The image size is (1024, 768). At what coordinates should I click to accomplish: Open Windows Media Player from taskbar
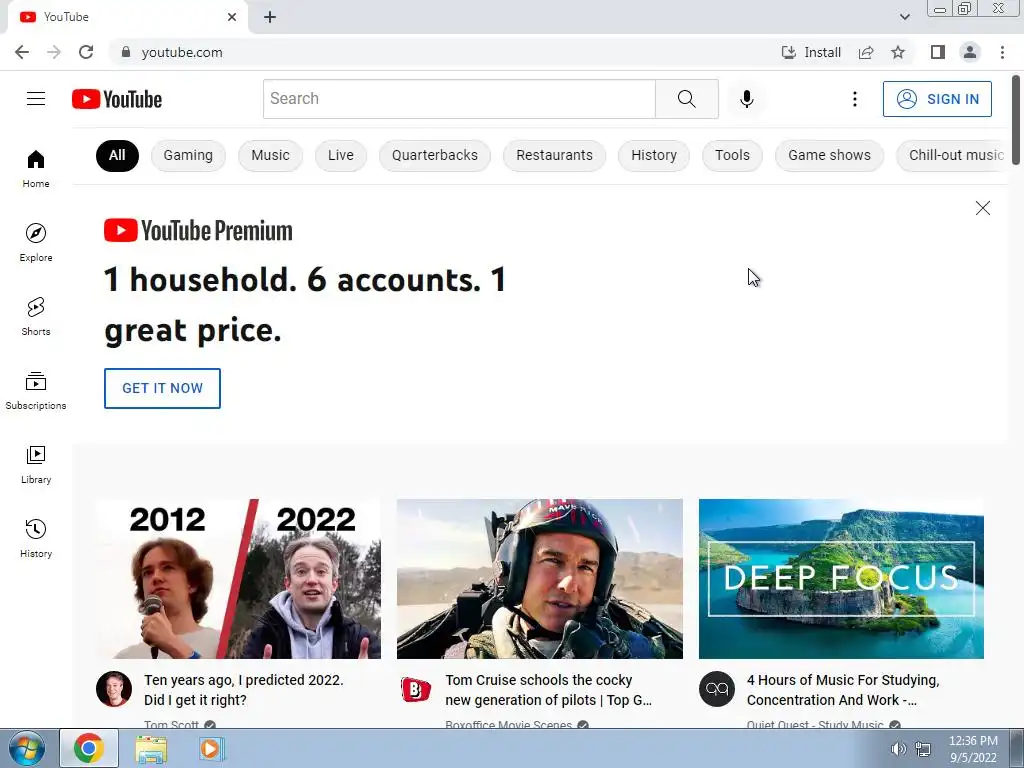212,748
